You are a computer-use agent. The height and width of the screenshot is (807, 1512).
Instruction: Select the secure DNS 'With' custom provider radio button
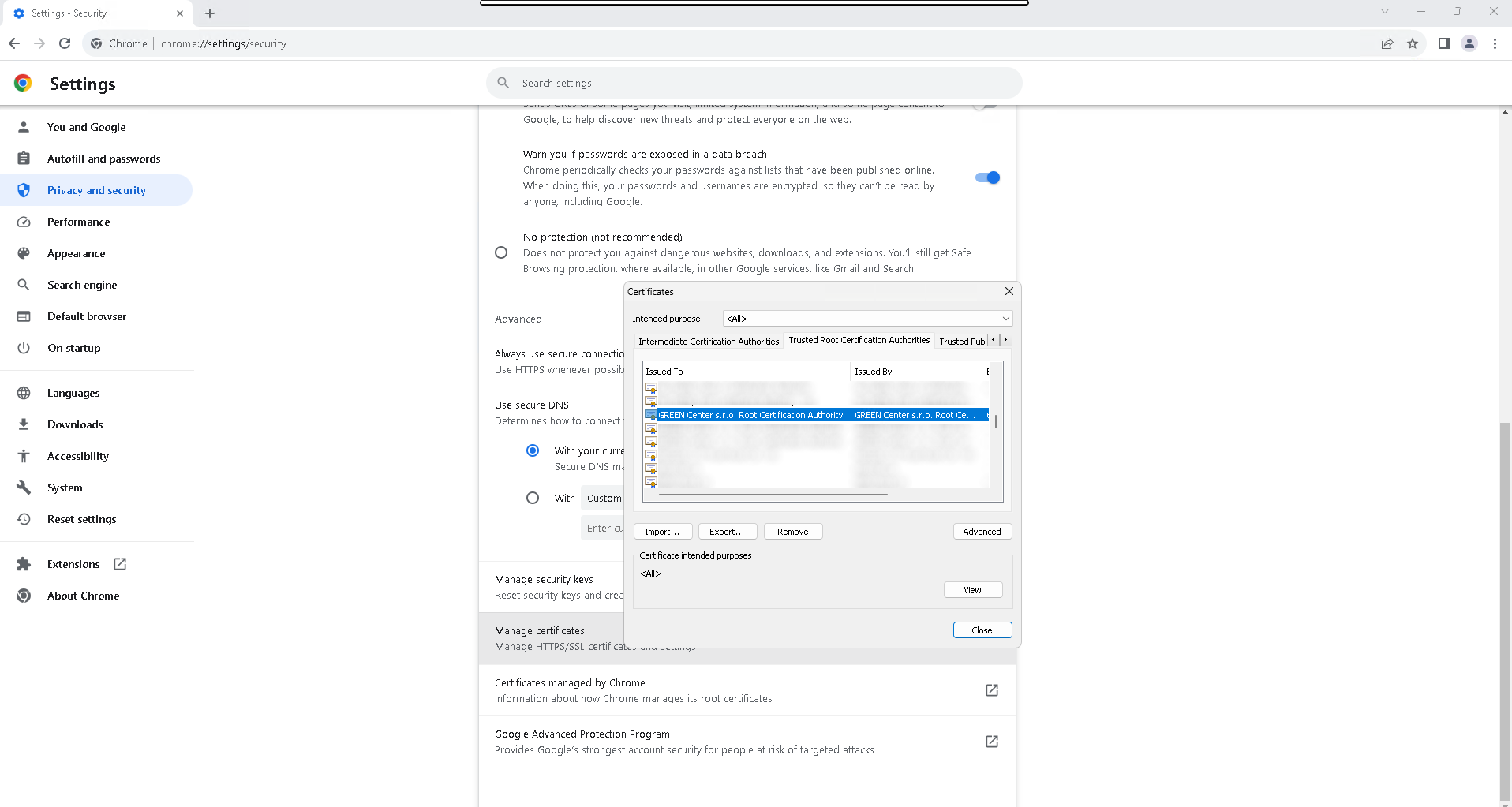533,498
